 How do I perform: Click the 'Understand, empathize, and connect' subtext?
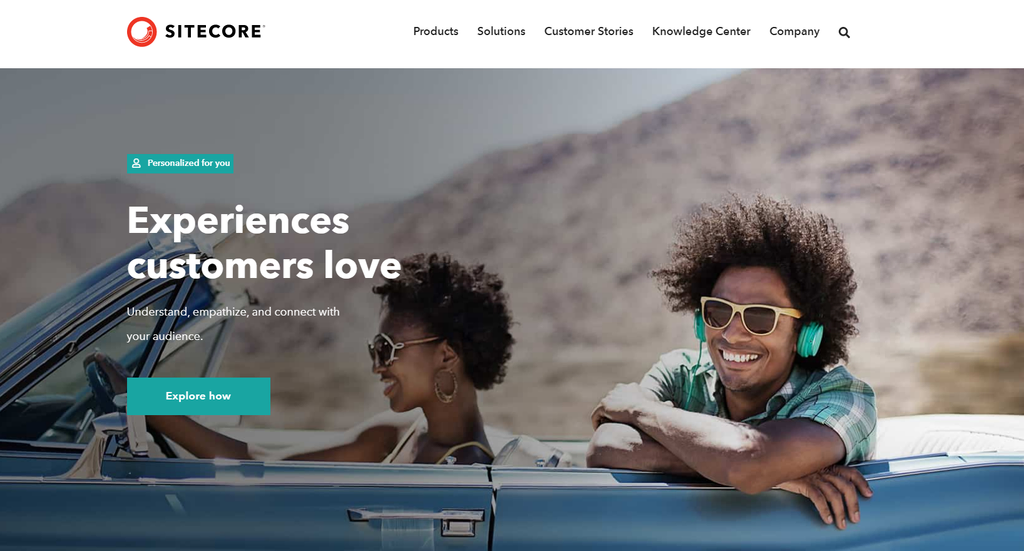click(x=233, y=324)
